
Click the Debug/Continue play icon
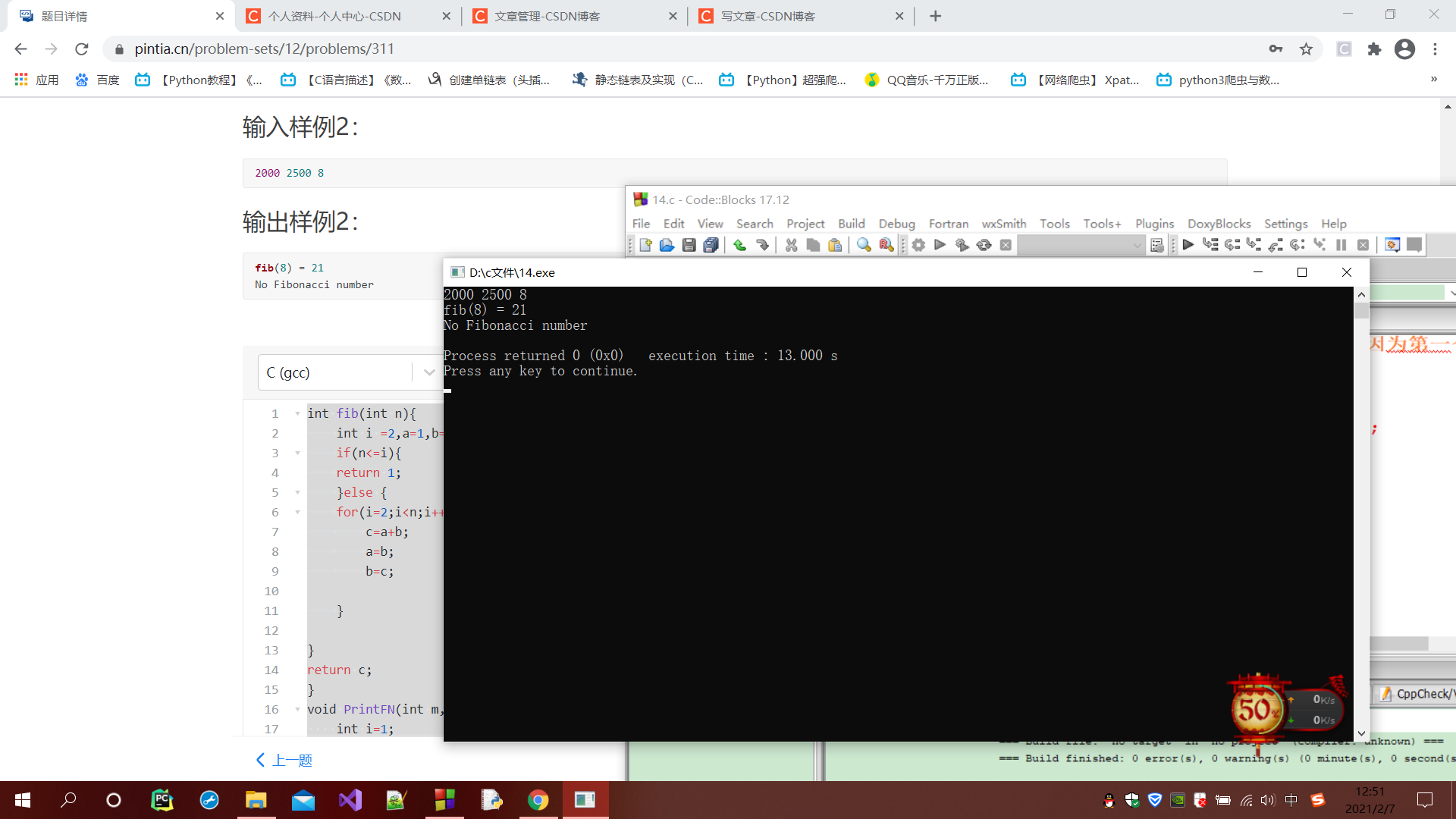[1188, 245]
